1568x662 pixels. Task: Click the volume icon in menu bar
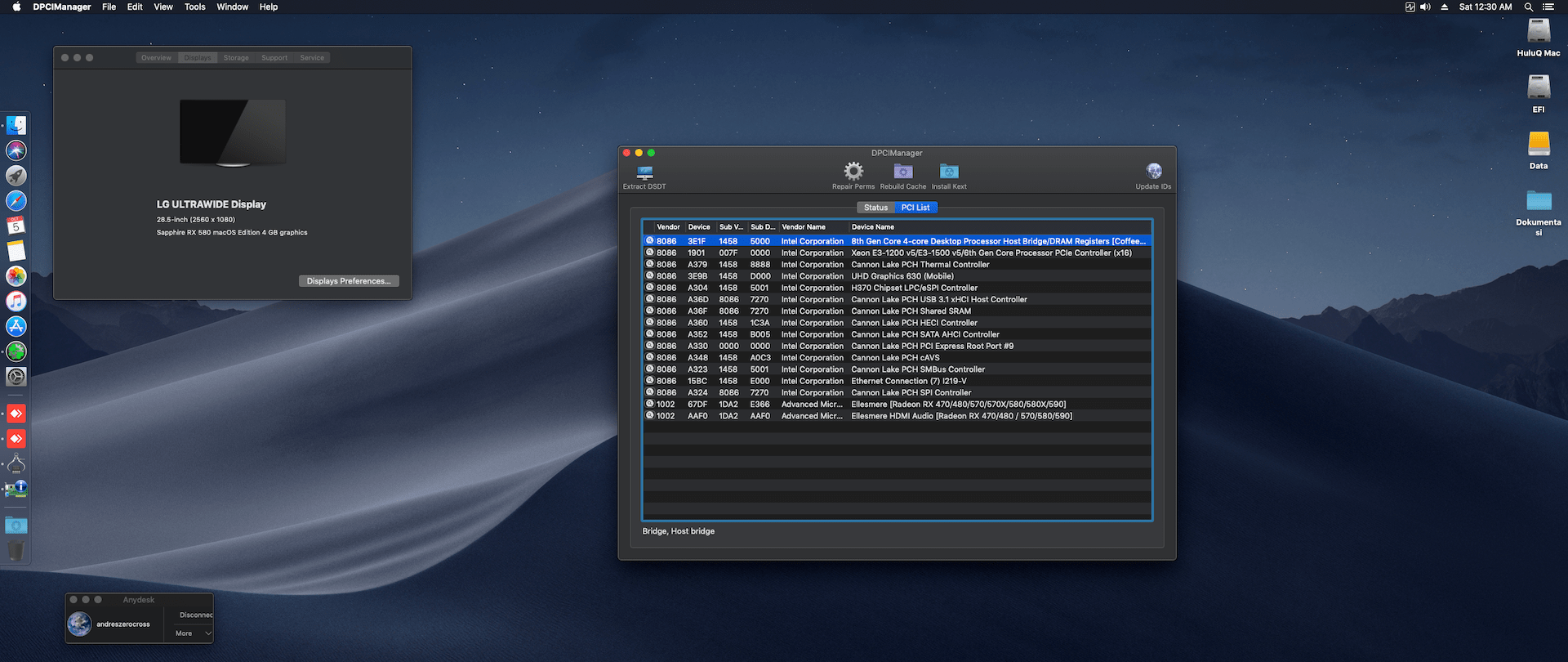point(1425,7)
